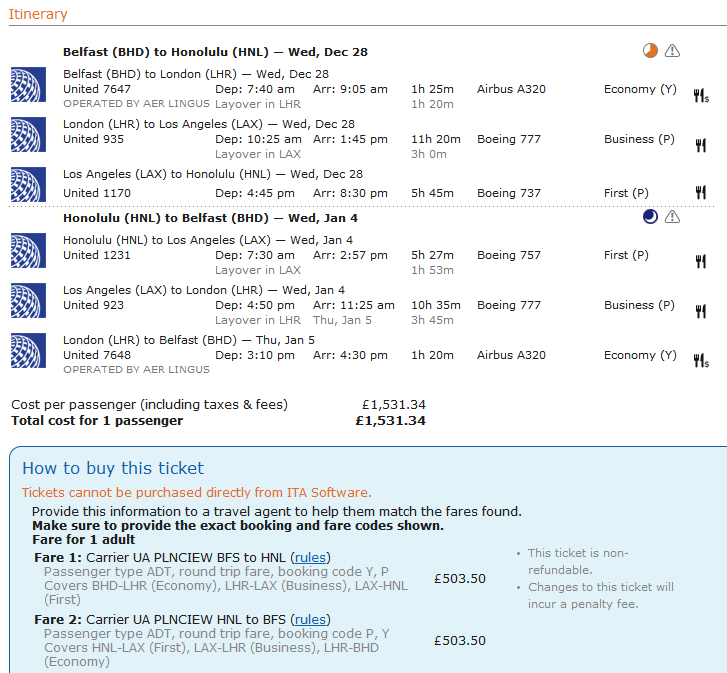Click the "How to buy this ticket" heading
Image resolution: width=727 pixels, height=673 pixels.
point(113,468)
